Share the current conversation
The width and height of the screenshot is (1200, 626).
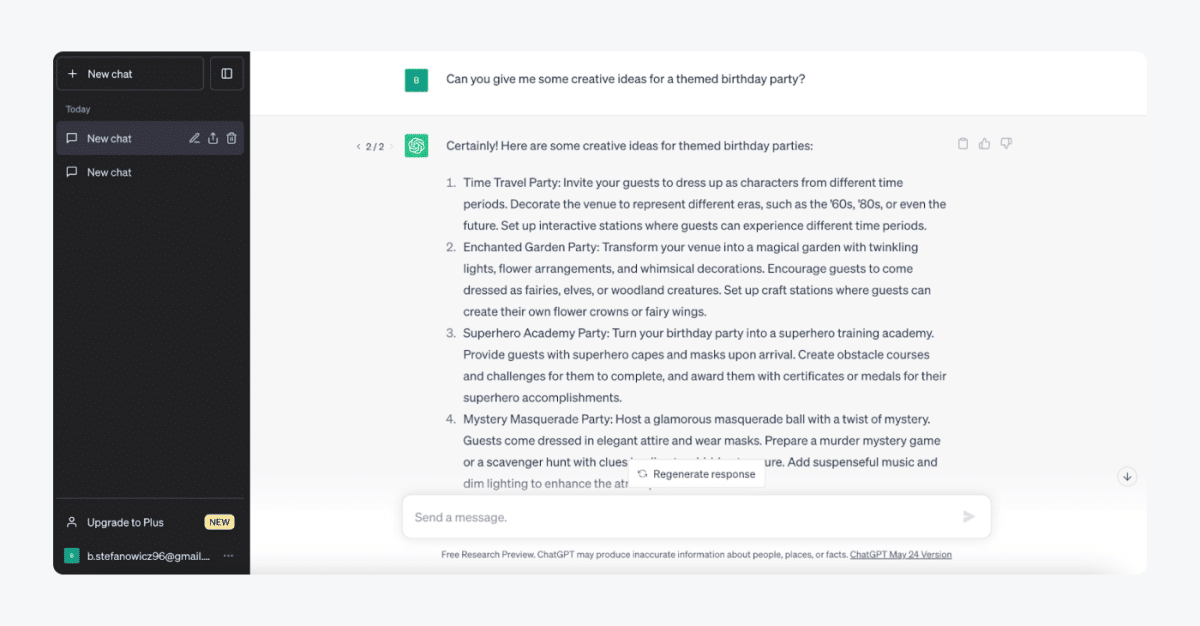tap(213, 138)
